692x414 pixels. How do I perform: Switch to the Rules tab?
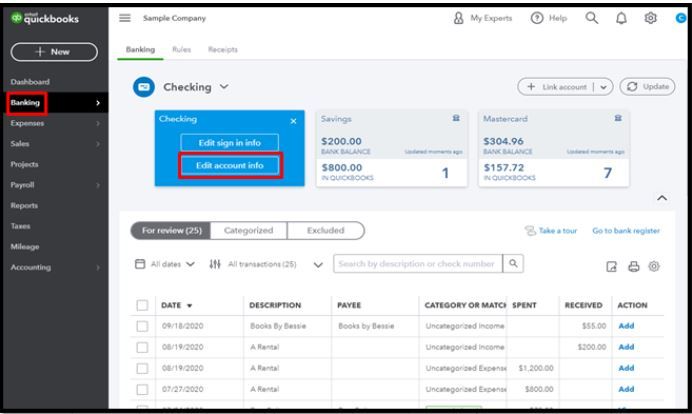point(181,49)
